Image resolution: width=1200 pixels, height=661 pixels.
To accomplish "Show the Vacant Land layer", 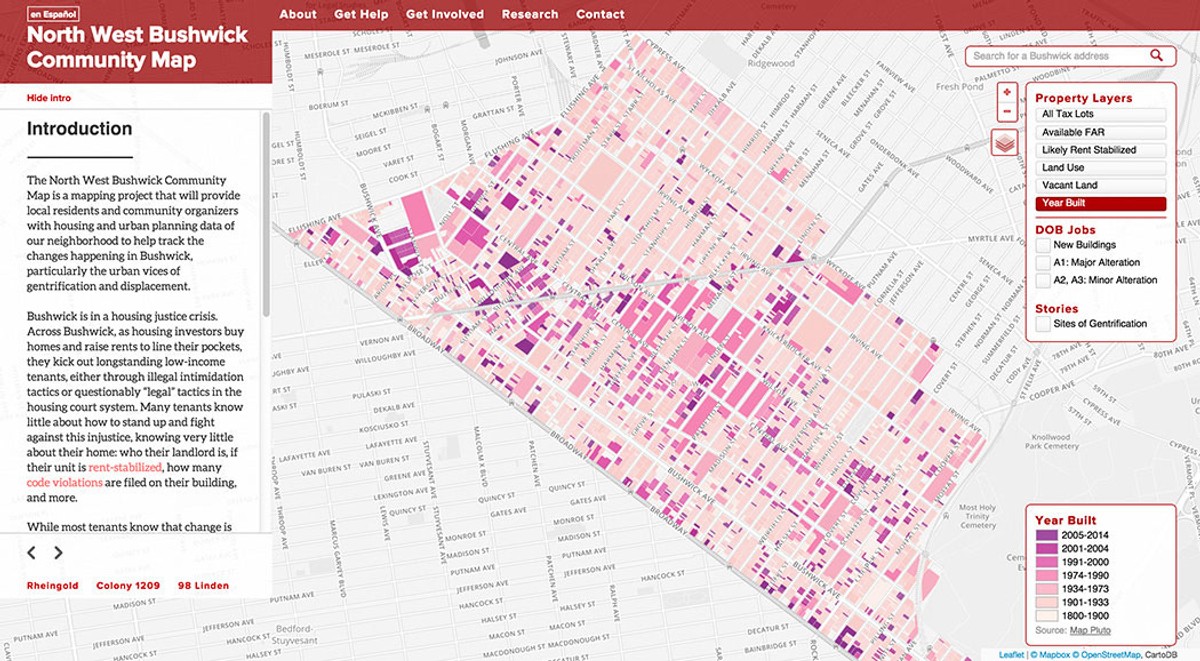I will 1101,186.
